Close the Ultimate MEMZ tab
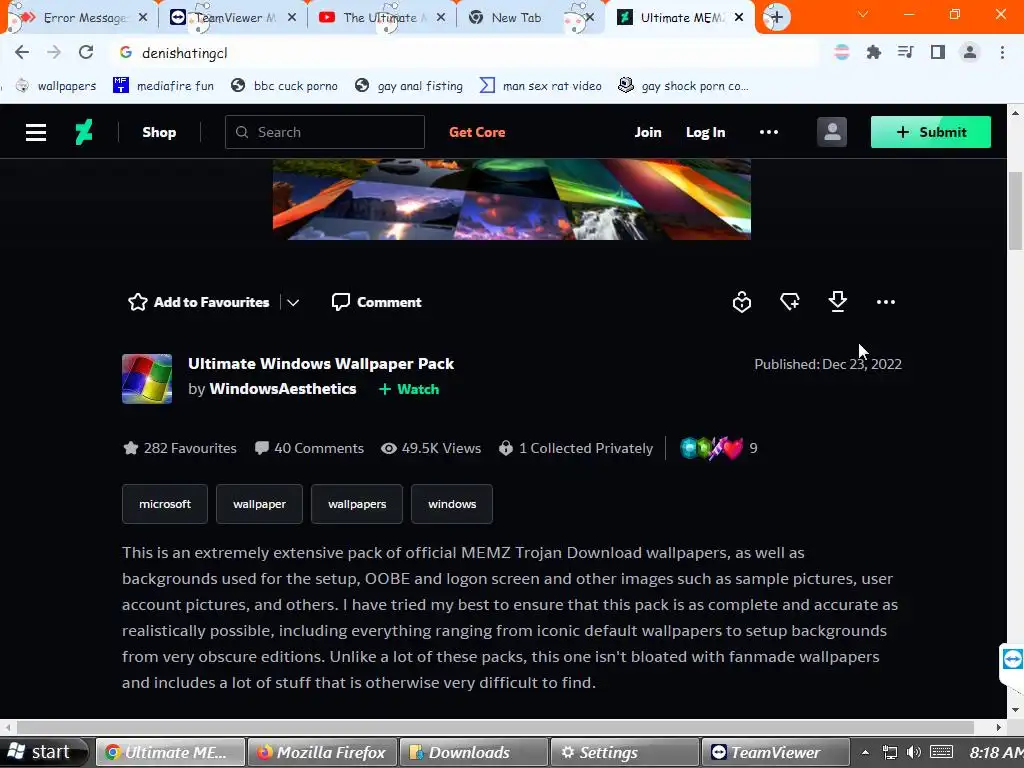 point(739,18)
